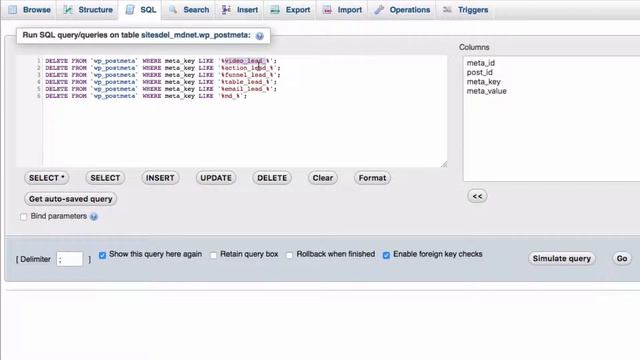Grab the SQL textarea resize handle
Image resolution: width=640 pixels, height=360 pixels.
tap(444, 164)
